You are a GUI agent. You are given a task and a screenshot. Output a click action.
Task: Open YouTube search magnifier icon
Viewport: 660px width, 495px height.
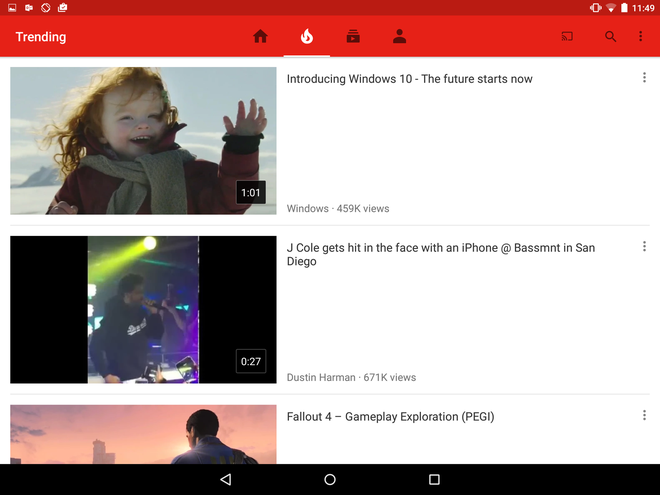(x=610, y=37)
